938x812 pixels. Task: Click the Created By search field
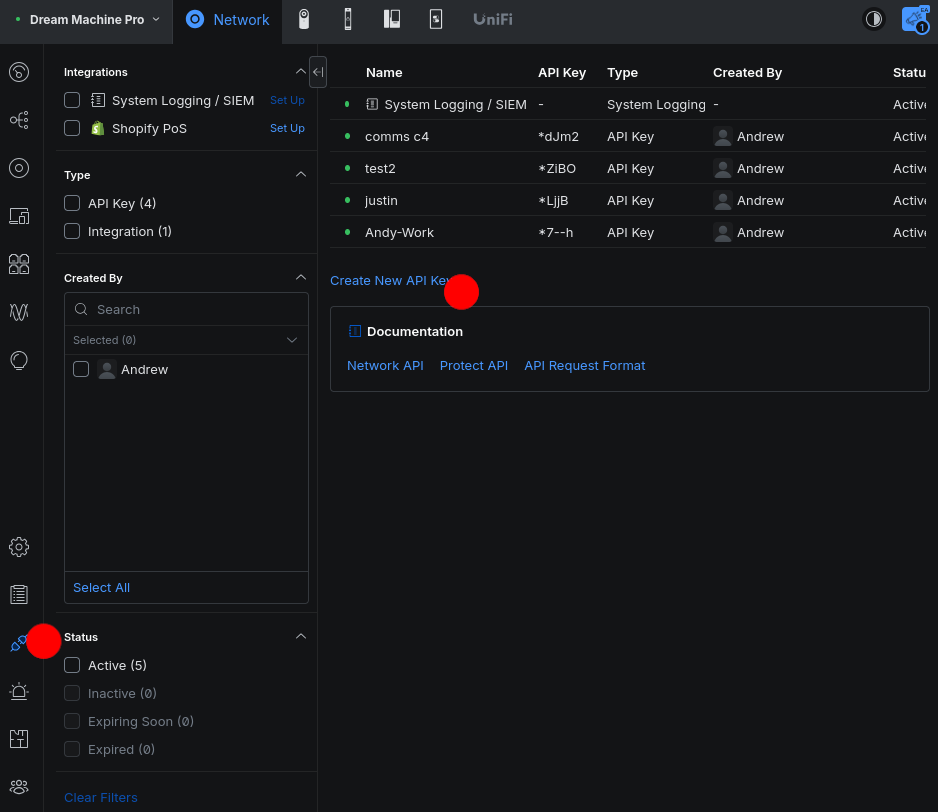(196, 309)
